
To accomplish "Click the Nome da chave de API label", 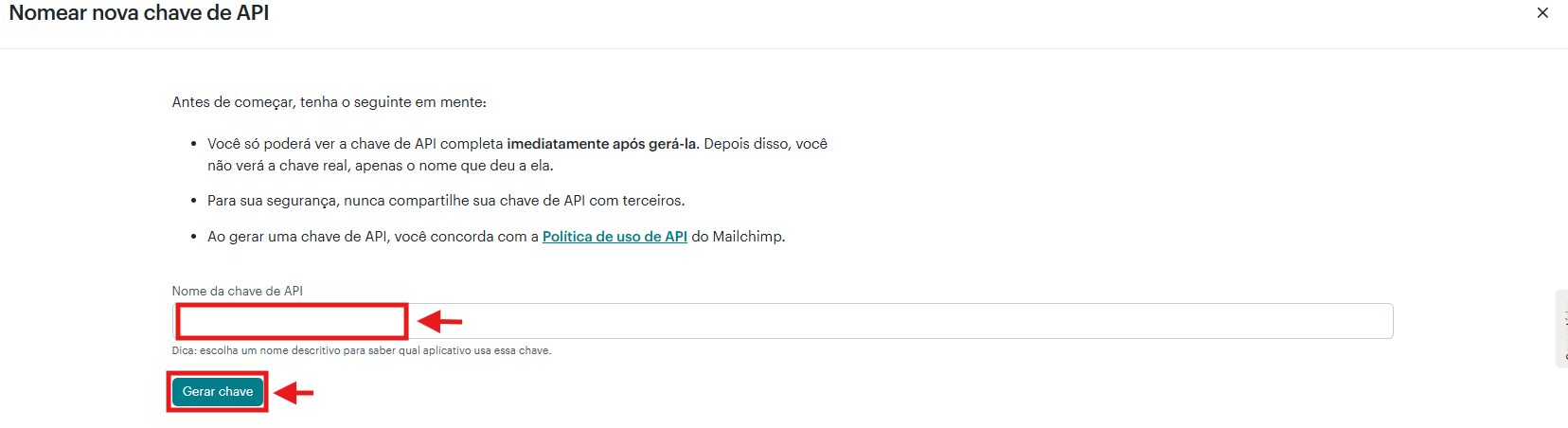I will tap(237, 291).
